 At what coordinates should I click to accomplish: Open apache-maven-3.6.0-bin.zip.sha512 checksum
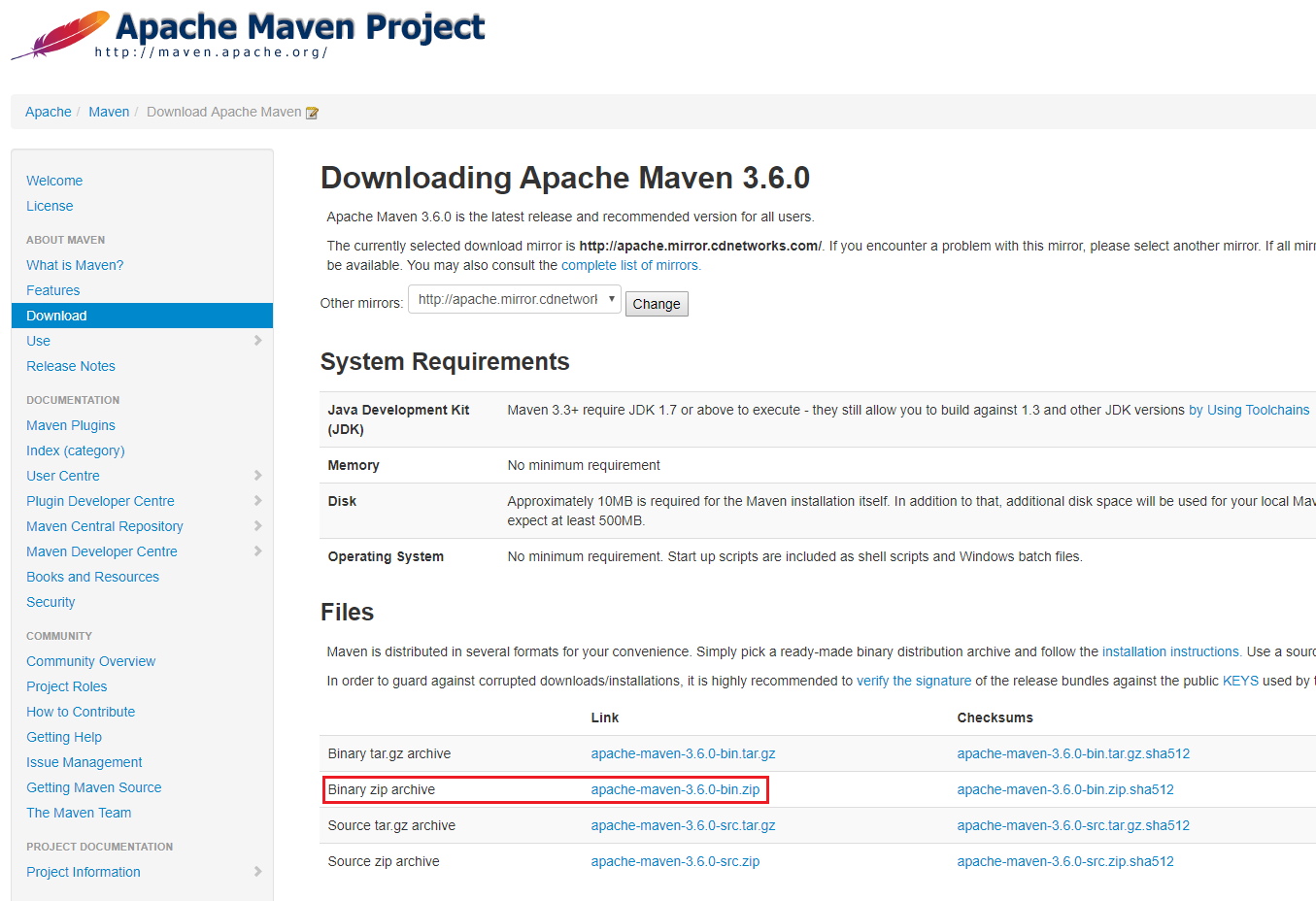coord(1065,789)
